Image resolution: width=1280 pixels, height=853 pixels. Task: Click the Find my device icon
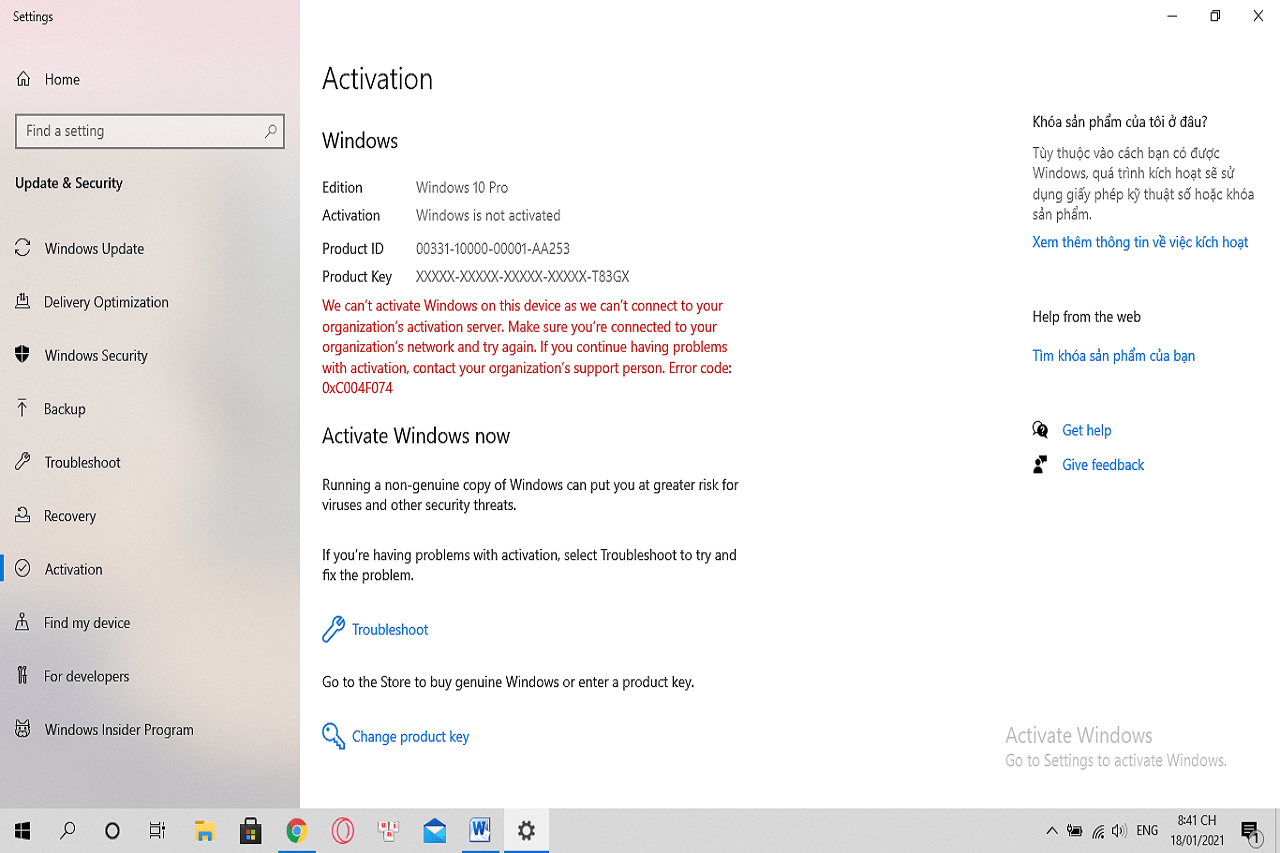23,622
